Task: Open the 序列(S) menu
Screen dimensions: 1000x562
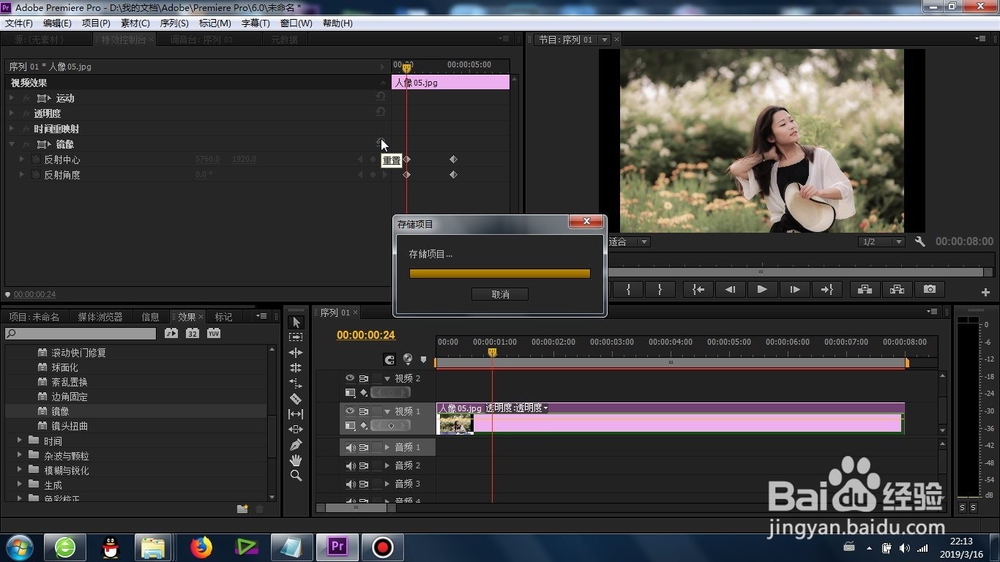Action: [x=173, y=23]
